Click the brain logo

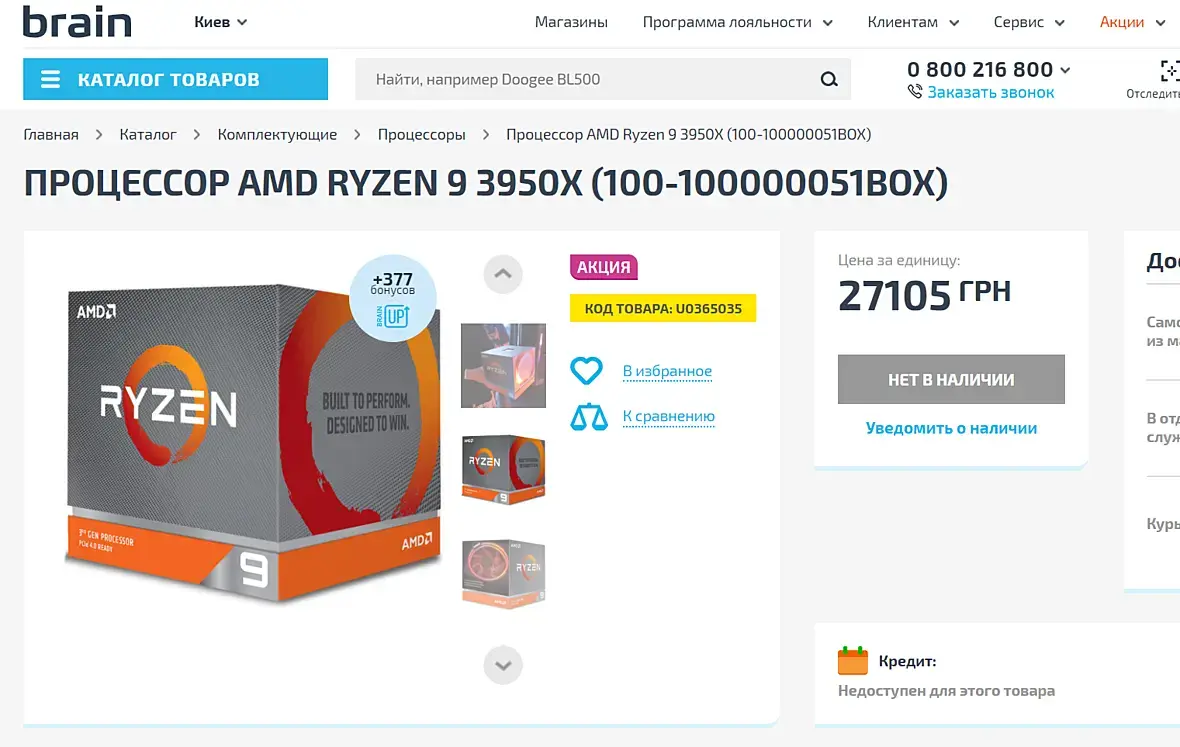pos(77,22)
